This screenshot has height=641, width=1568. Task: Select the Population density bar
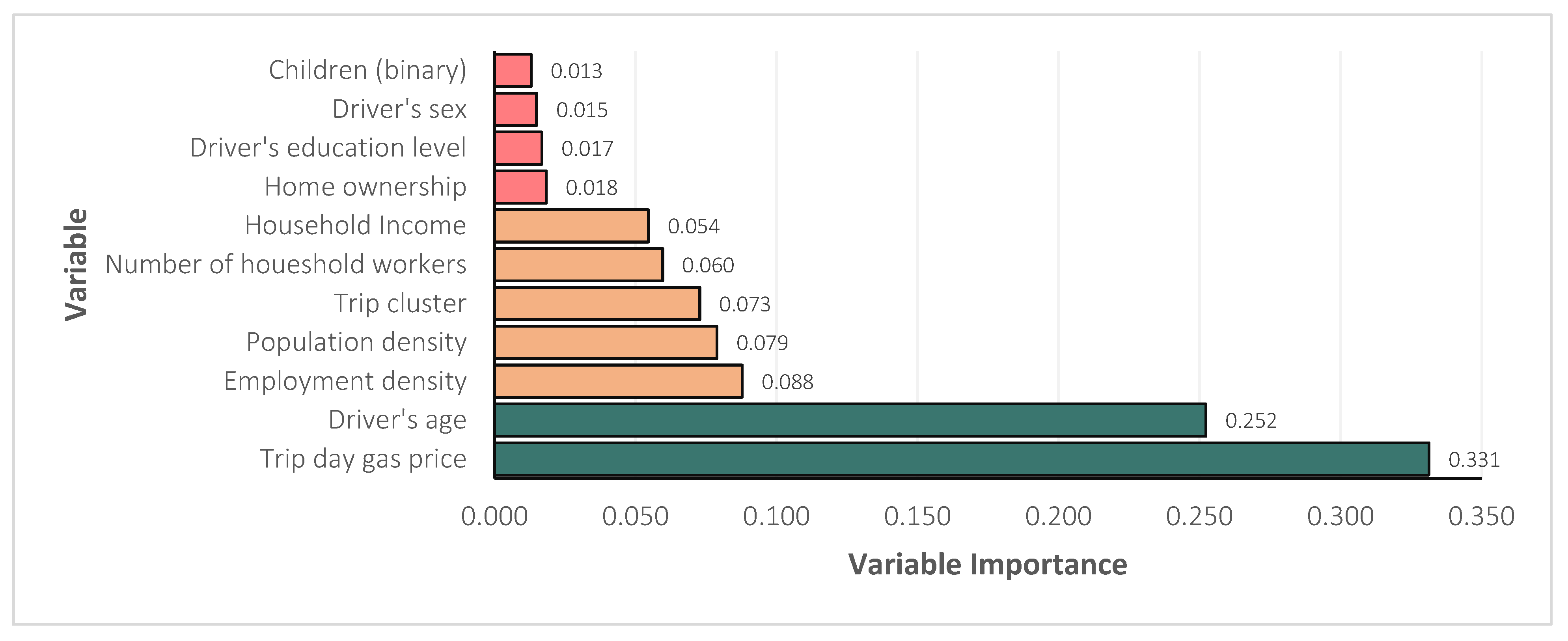[x=606, y=342]
